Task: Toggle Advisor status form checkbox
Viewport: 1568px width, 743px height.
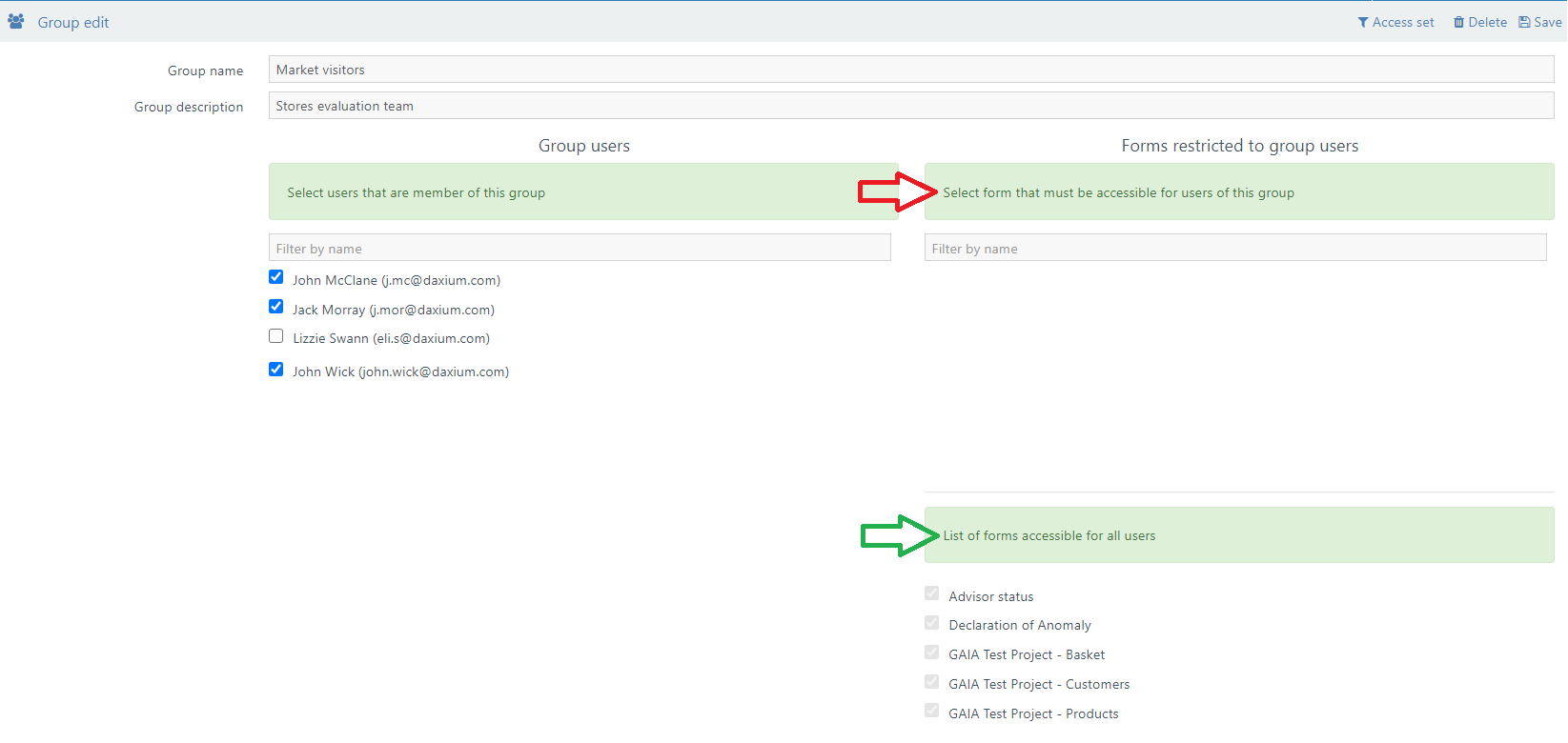Action: pos(932,593)
